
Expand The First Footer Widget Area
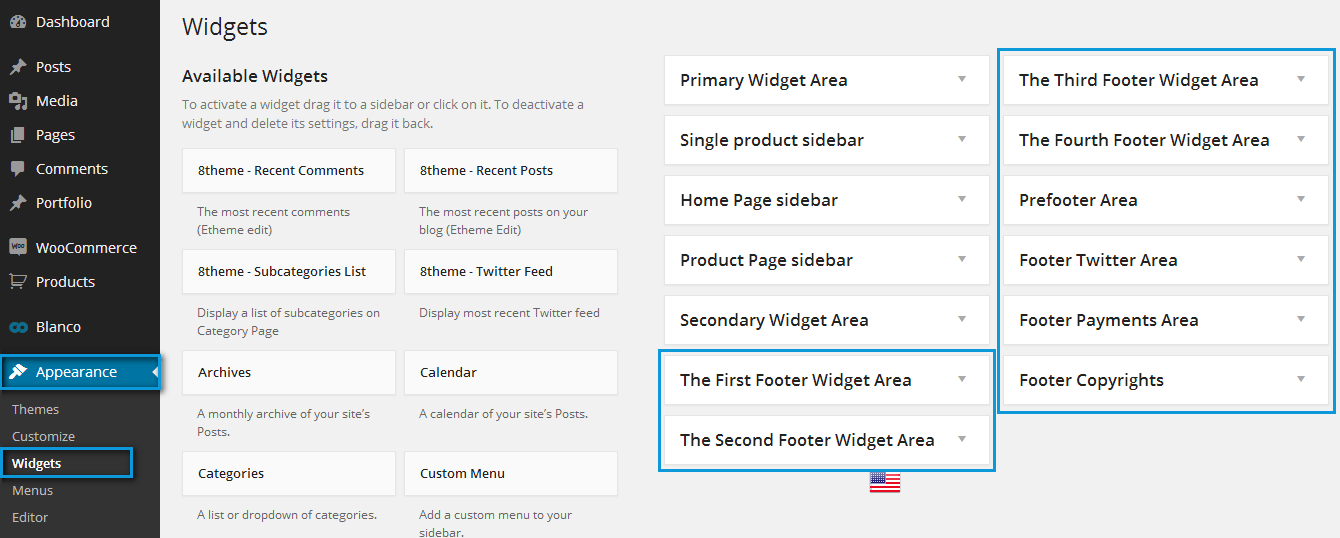(x=962, y=379)
